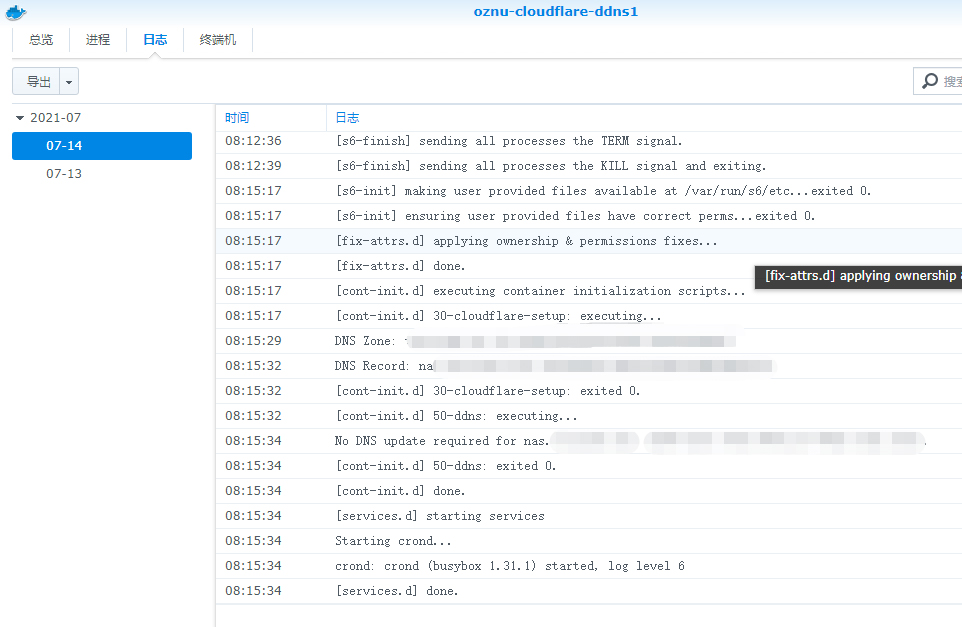Focus the log search field
This screenshot has width=962, height=627.
tap(938, 81)
